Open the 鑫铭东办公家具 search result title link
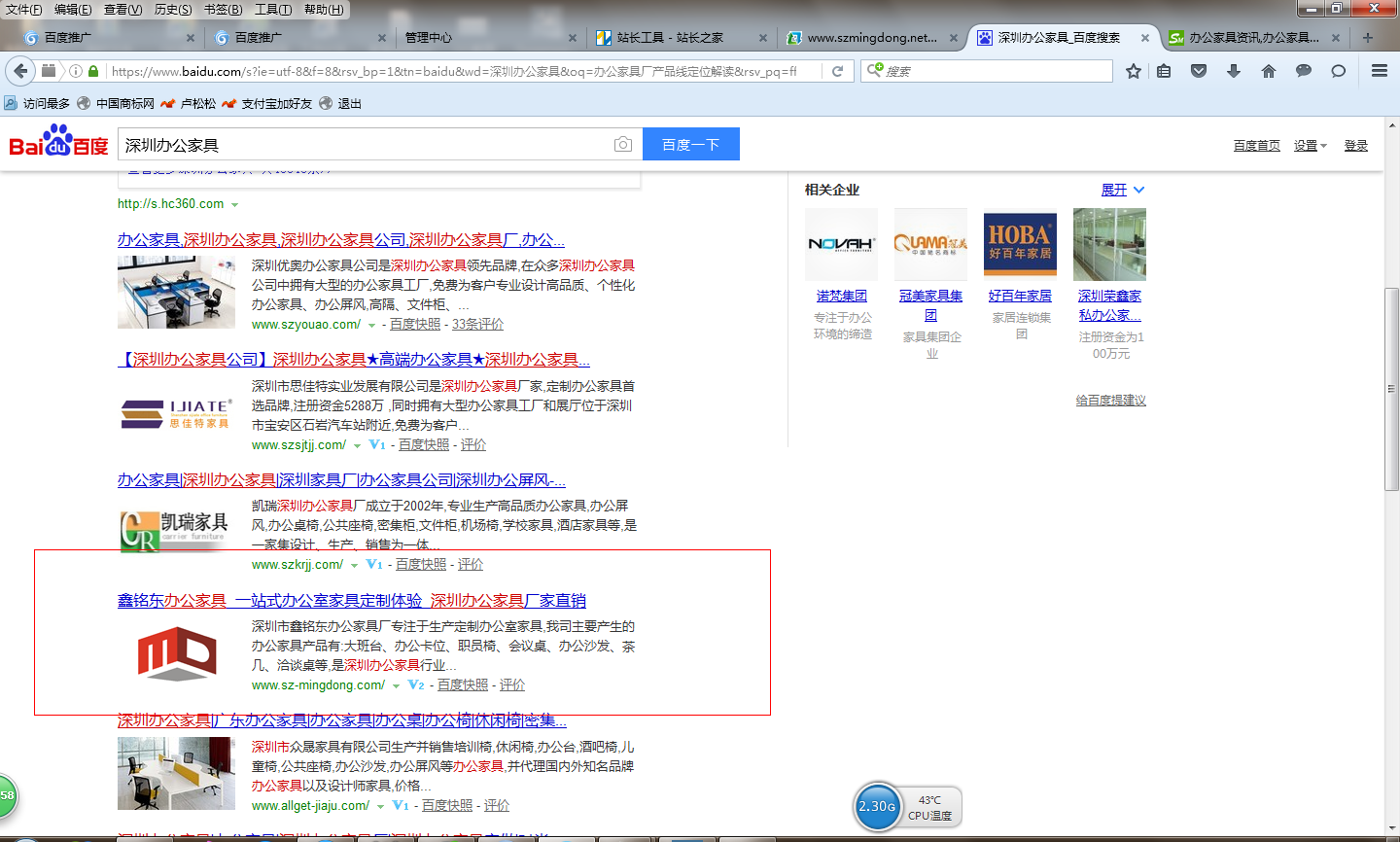This screenshot has width=1400, height=842. (x=351, y=601)
